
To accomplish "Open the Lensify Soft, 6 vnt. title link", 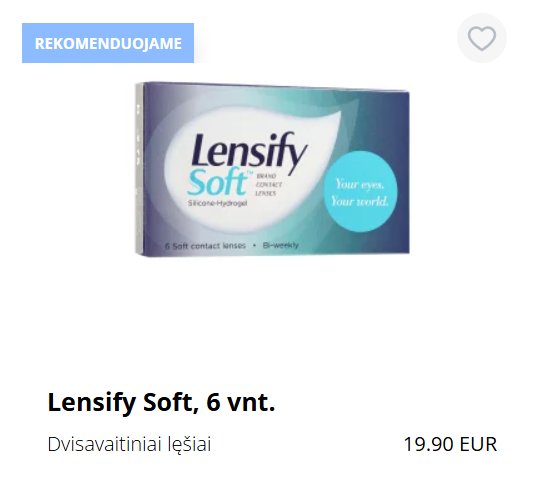I will pos(161,402).
